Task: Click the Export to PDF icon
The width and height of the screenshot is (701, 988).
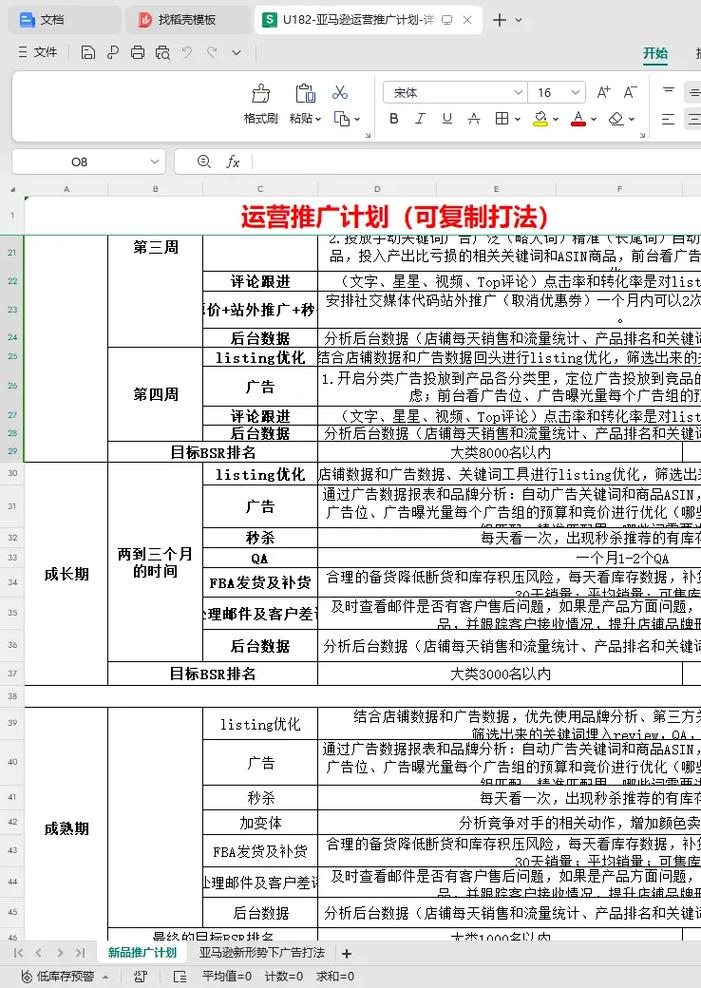Action: pos(113,53)
